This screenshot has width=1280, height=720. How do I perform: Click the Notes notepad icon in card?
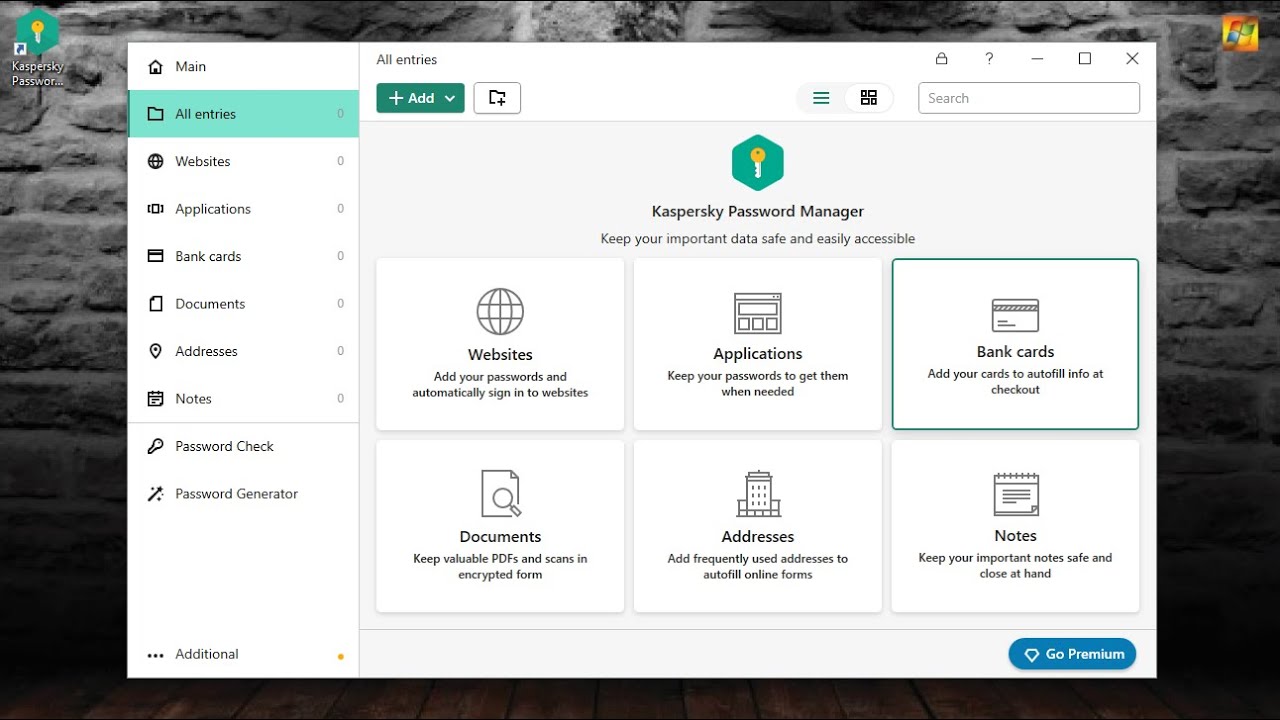click(x=1016, y=494)
